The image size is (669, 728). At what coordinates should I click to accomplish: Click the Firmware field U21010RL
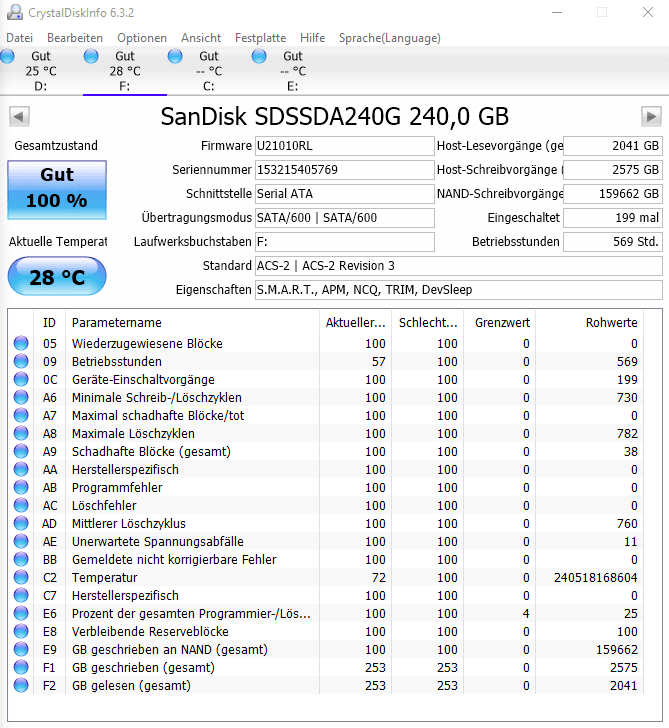[x=344, y=146]
